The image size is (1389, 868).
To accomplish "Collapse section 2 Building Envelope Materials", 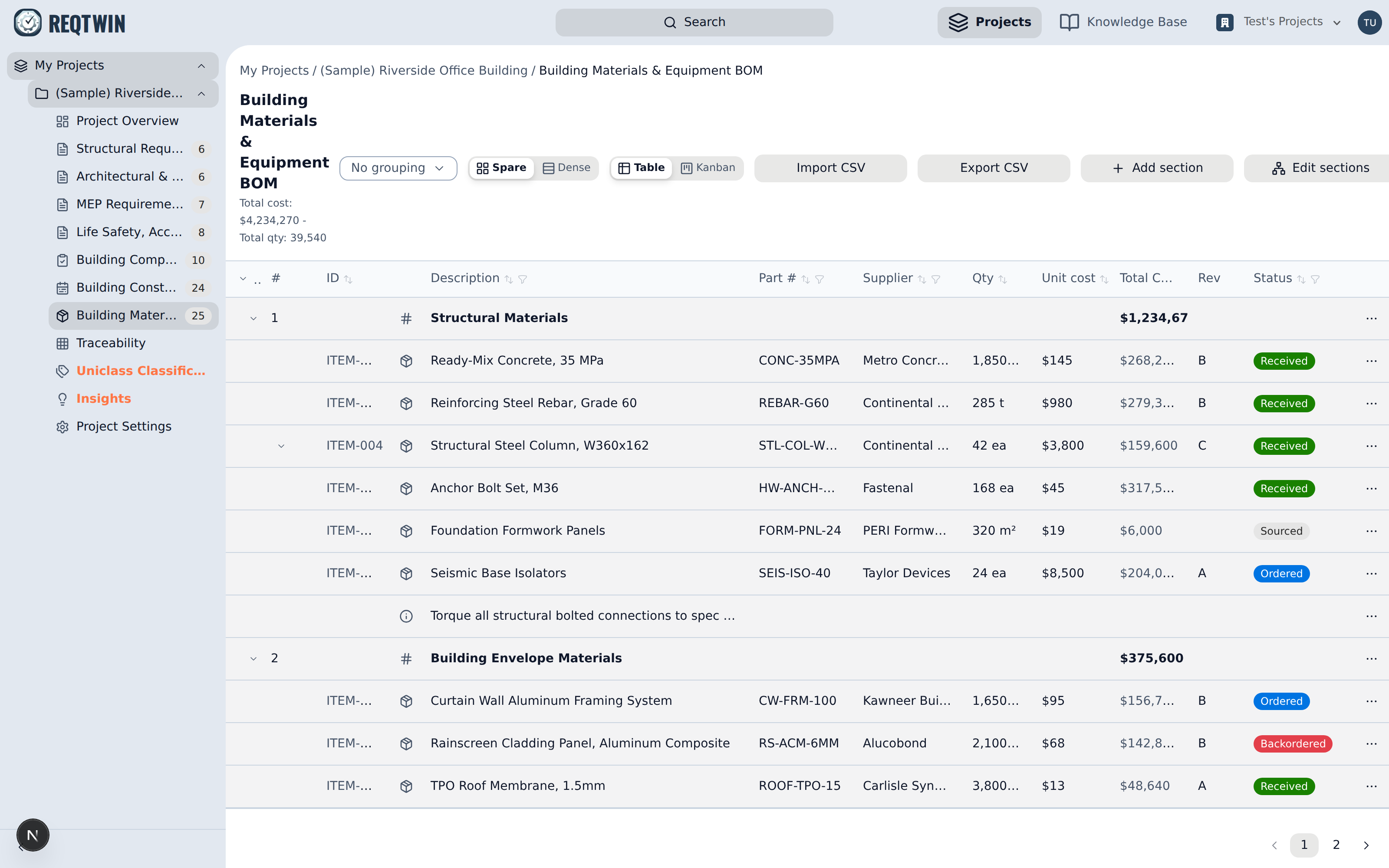I will (253, 658).
